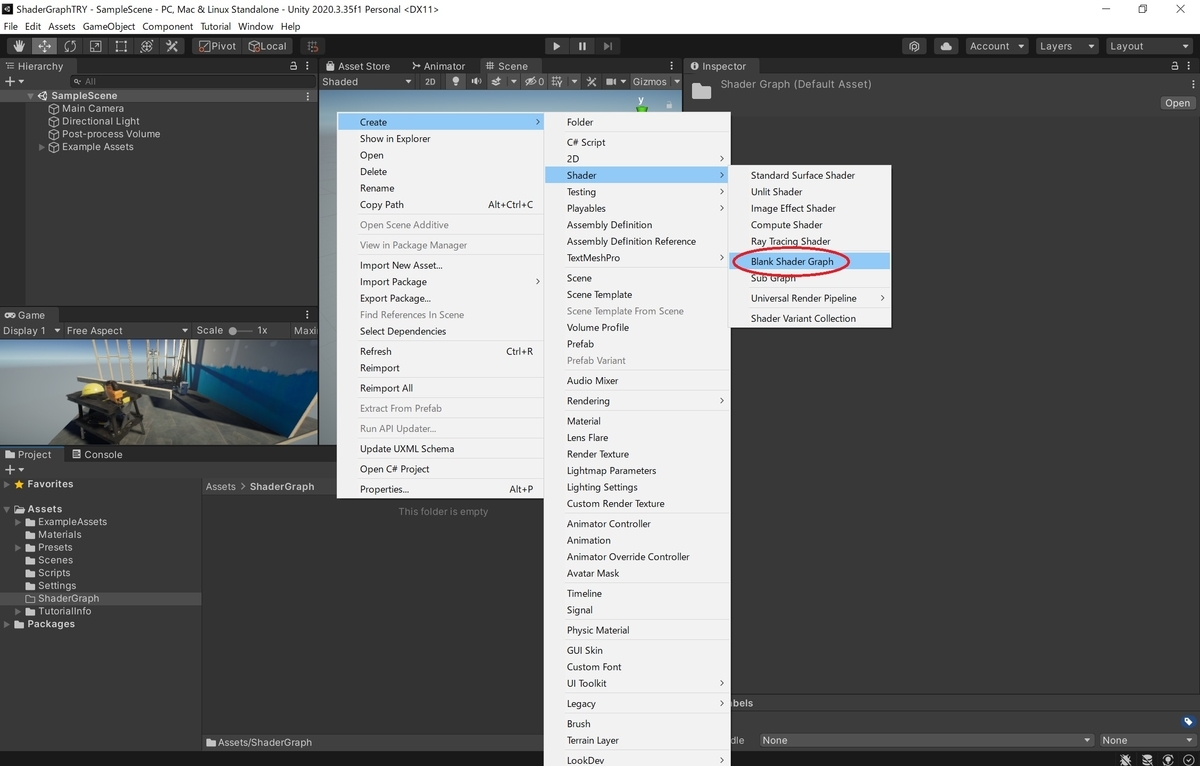Select the Hand tool in toolbar
Image resolution: width=1200 pixels, height=766 pixels.
[x=19, y=46]
